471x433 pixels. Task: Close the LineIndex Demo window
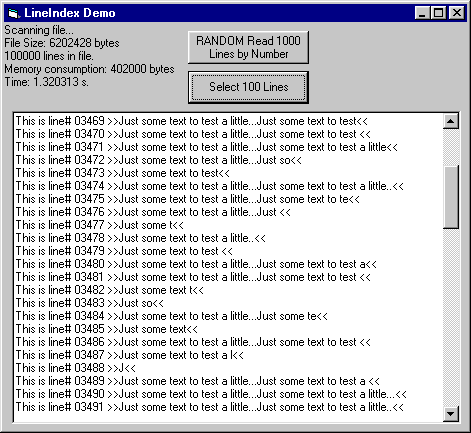pos(457,13)
